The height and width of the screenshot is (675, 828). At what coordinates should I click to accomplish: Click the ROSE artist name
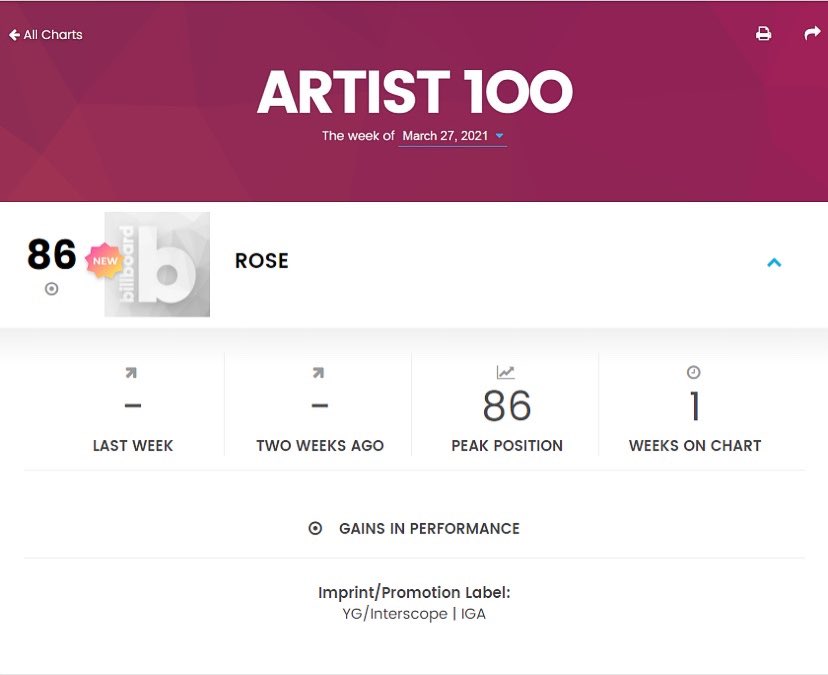(x=262, y=261)
